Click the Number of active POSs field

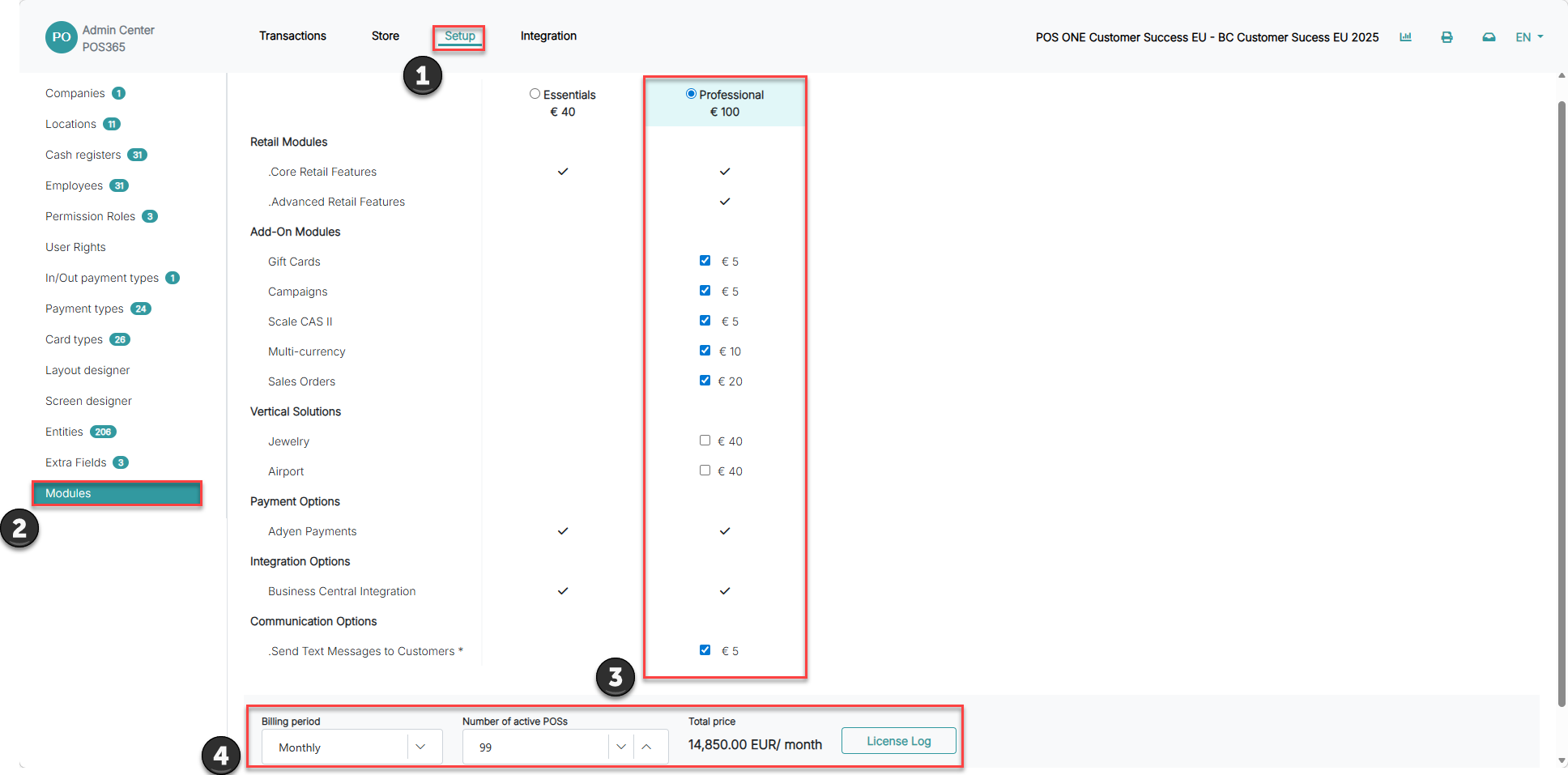(535, 747)
